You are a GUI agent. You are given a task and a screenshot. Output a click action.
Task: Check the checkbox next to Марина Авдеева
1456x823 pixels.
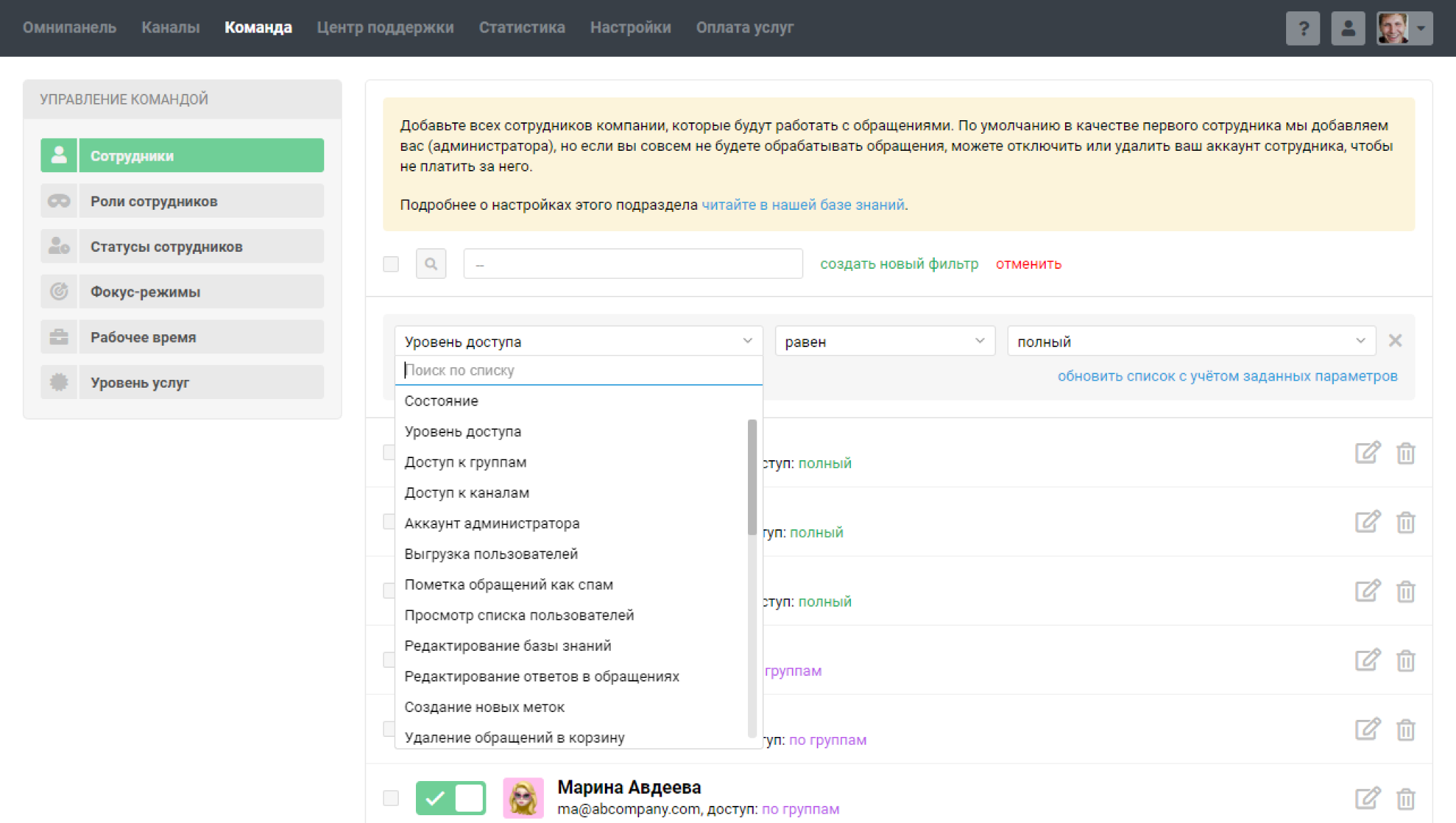click(x=391, y=798)
